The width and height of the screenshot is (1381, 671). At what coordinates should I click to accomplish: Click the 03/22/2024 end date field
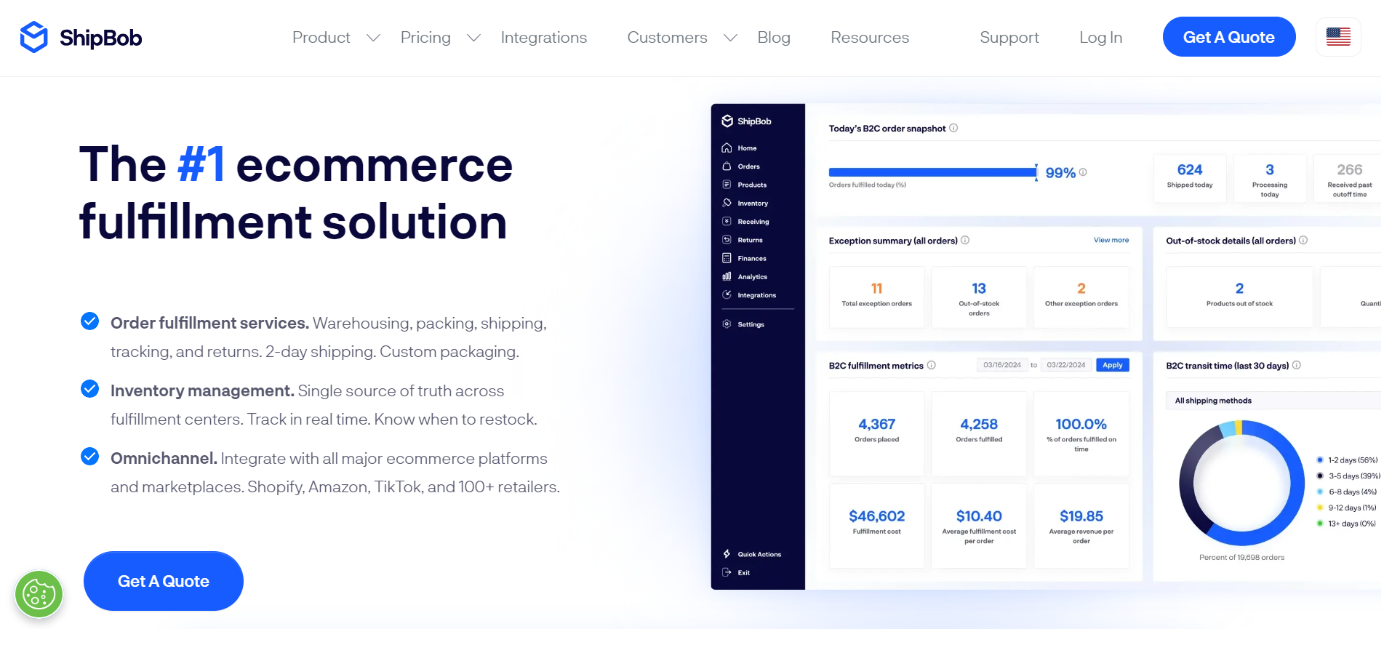[1066, 365]
